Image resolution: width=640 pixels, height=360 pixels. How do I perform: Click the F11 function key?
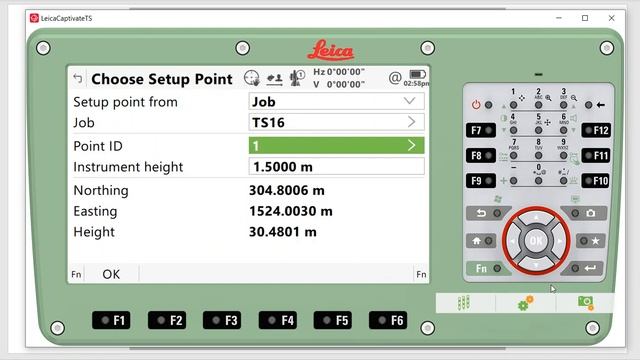pyautogui.click(x=596, y=156)
